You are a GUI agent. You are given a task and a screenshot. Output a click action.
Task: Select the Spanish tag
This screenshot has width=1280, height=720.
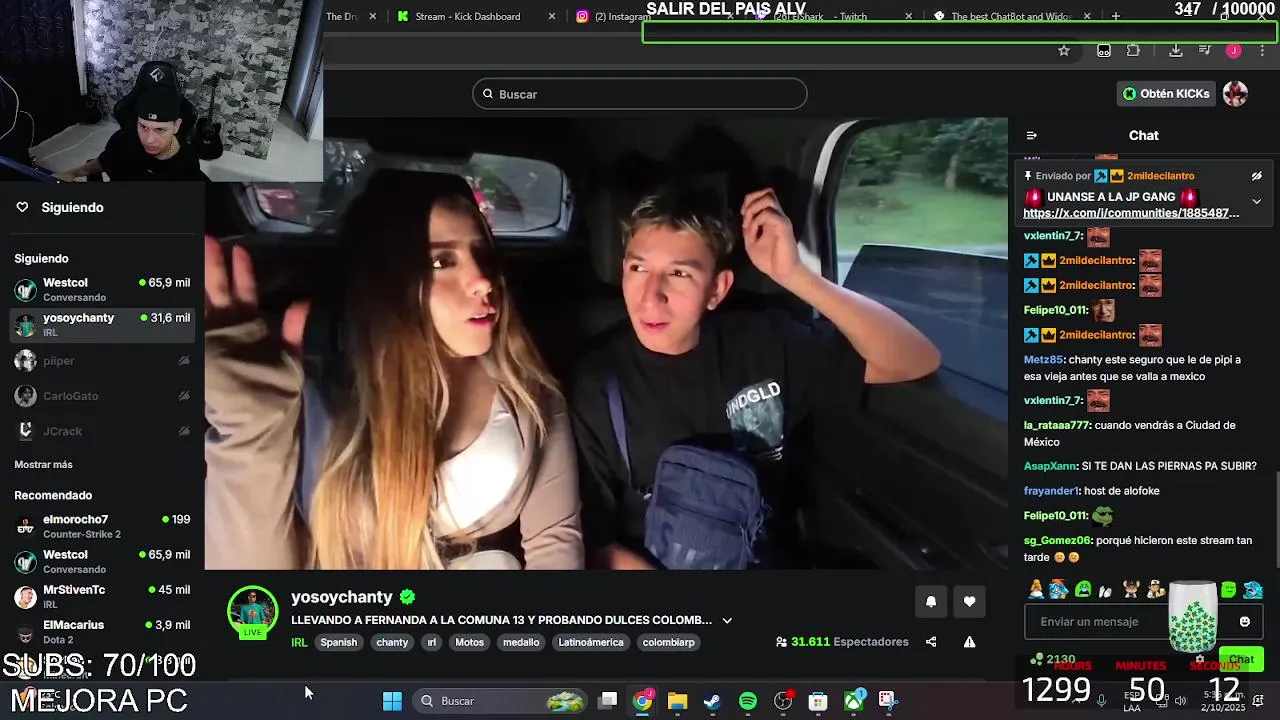click(x=338, y=642)
